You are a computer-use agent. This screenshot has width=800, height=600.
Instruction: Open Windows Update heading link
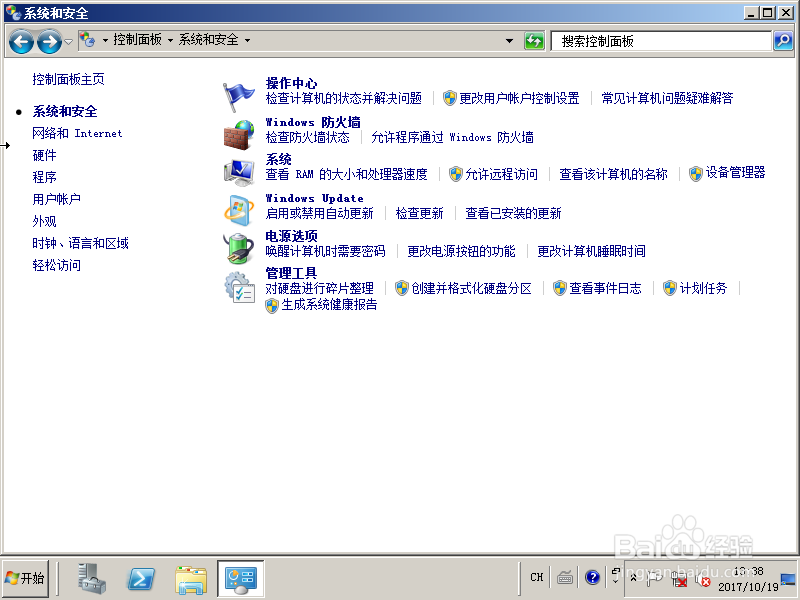point(314,198)
